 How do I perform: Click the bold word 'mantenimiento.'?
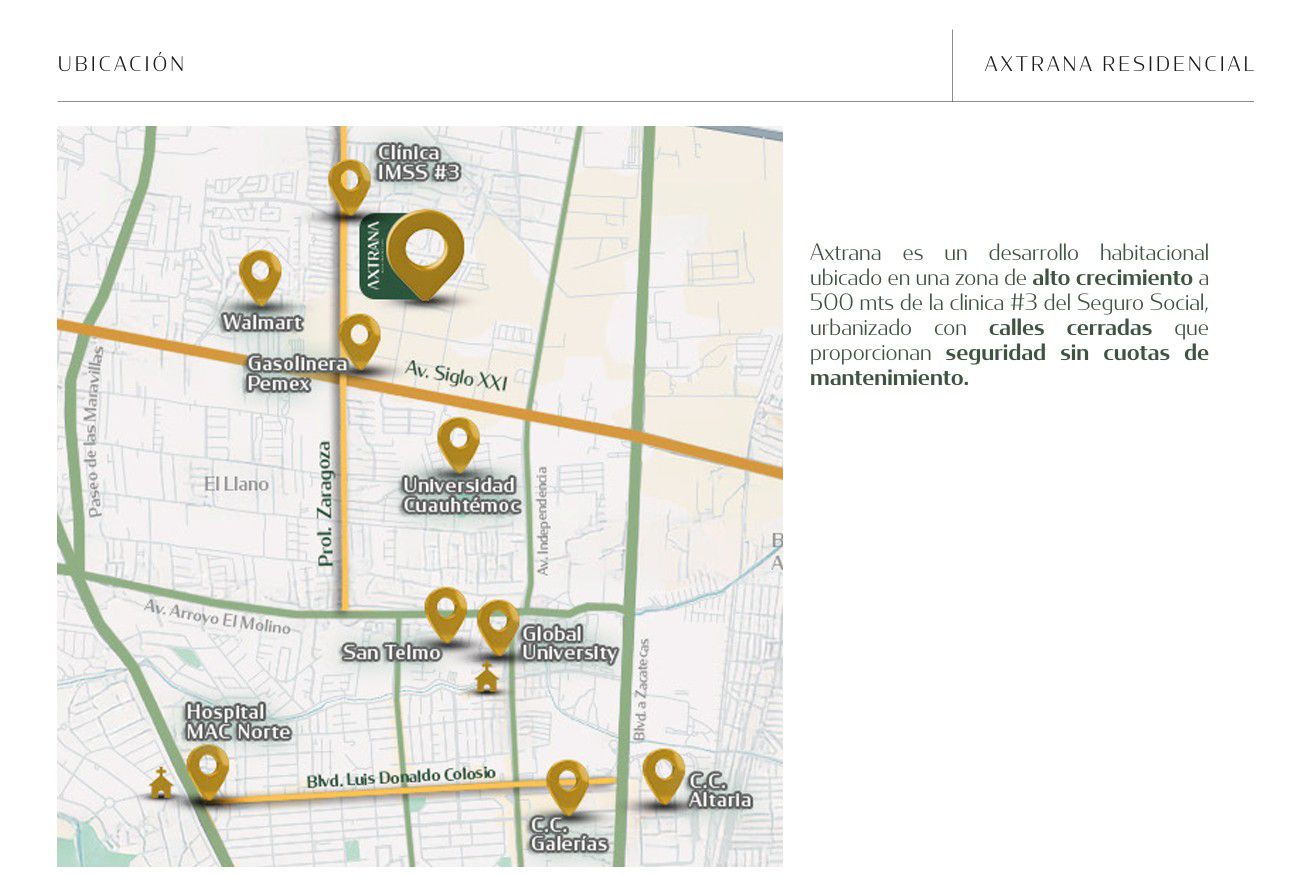[x=889, y=379]
